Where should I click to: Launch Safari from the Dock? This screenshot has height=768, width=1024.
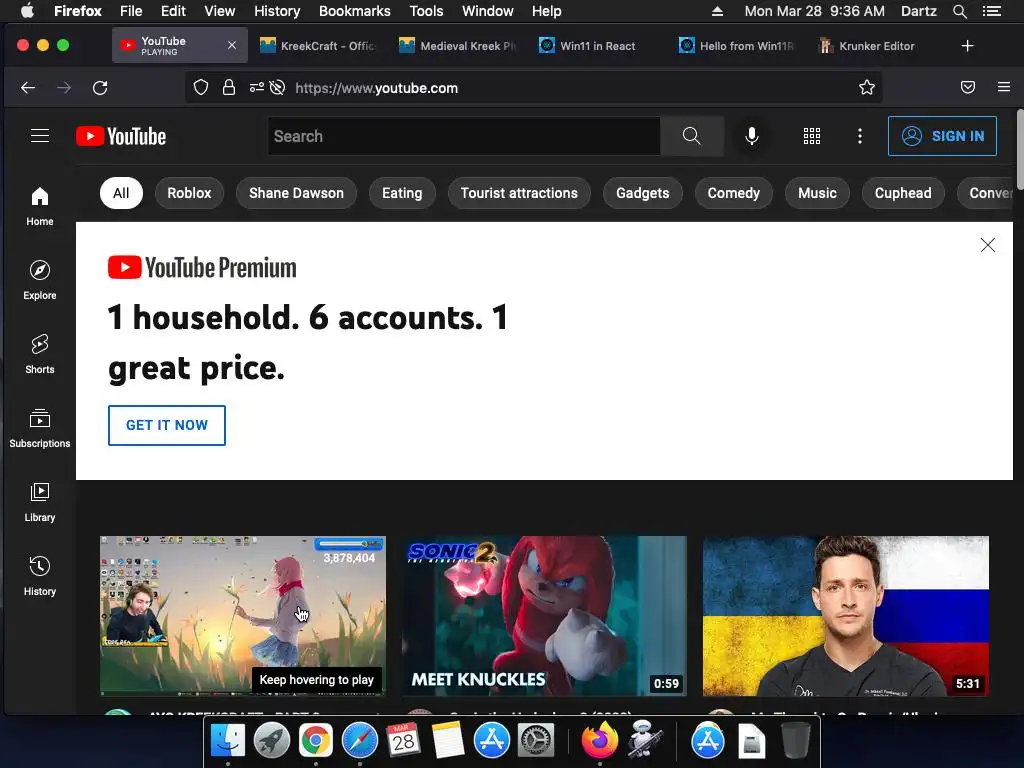click(x=360, y=741)
